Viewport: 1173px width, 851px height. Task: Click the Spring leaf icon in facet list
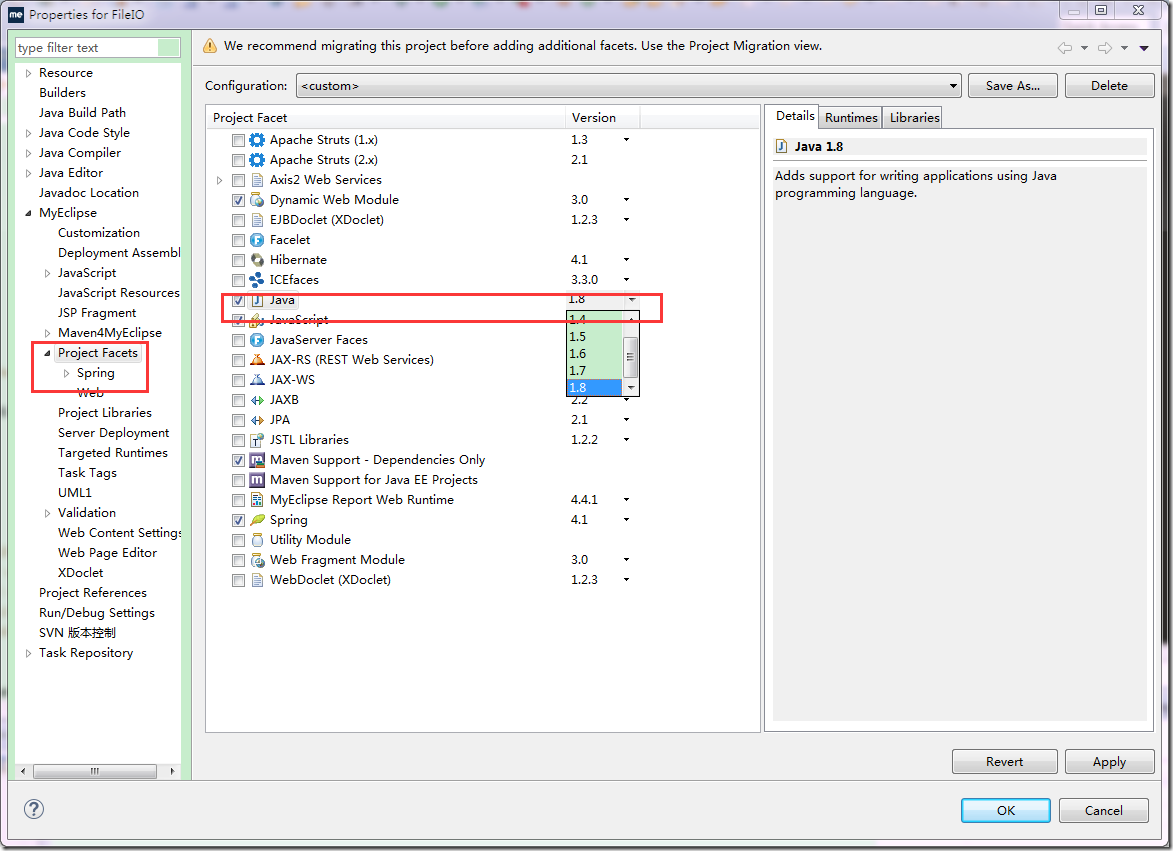click(257, 520)
